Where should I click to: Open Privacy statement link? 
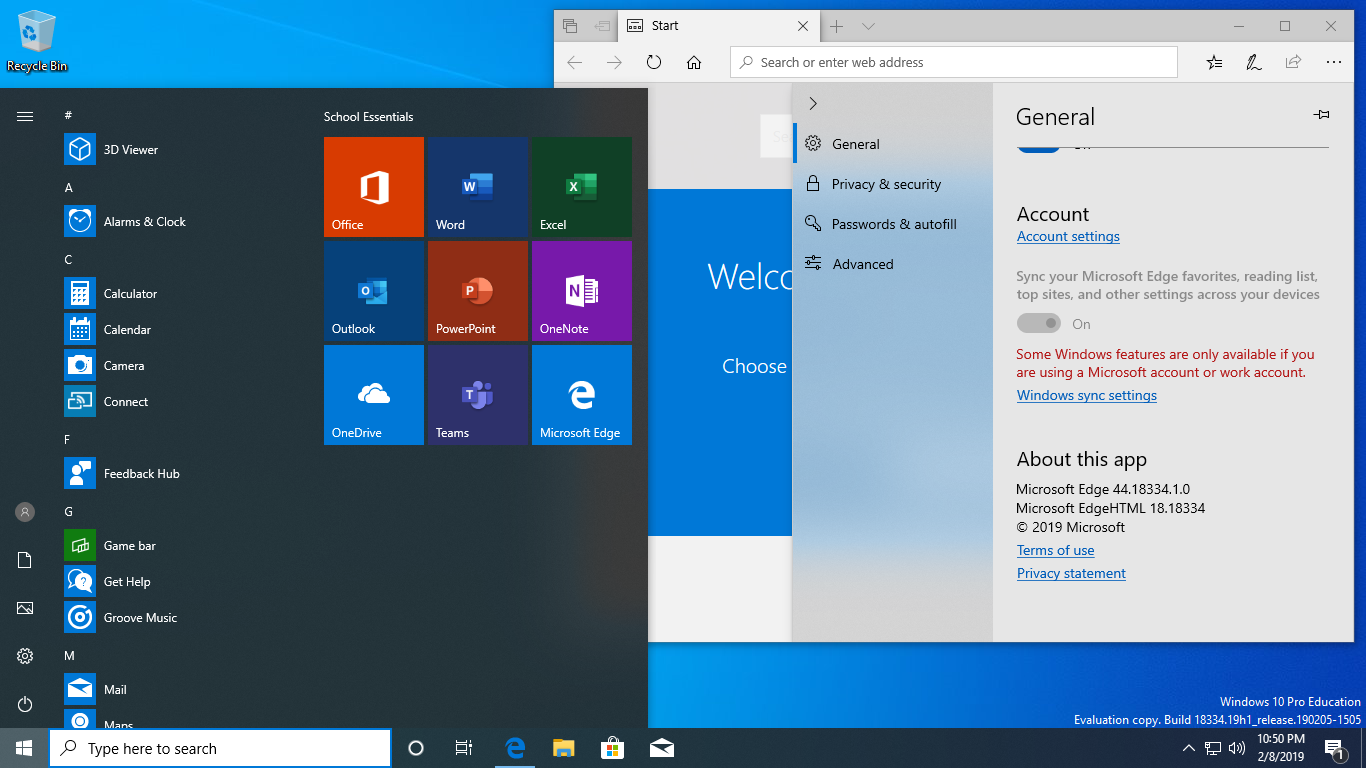pos(1071,574)
